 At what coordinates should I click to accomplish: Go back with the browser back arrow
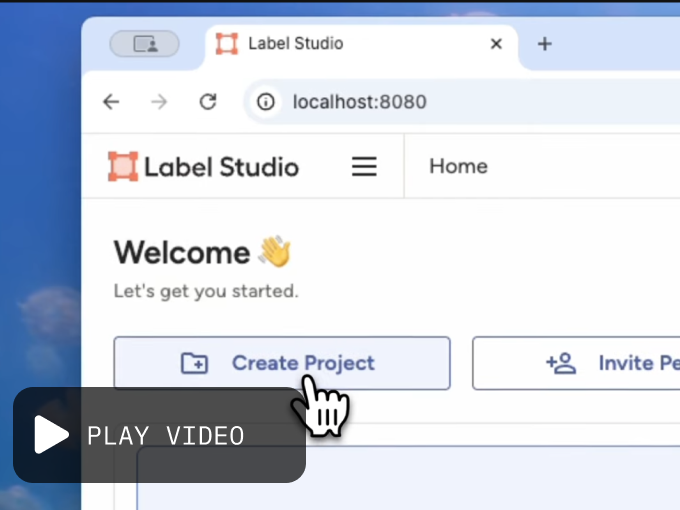(x=111, y=101)
